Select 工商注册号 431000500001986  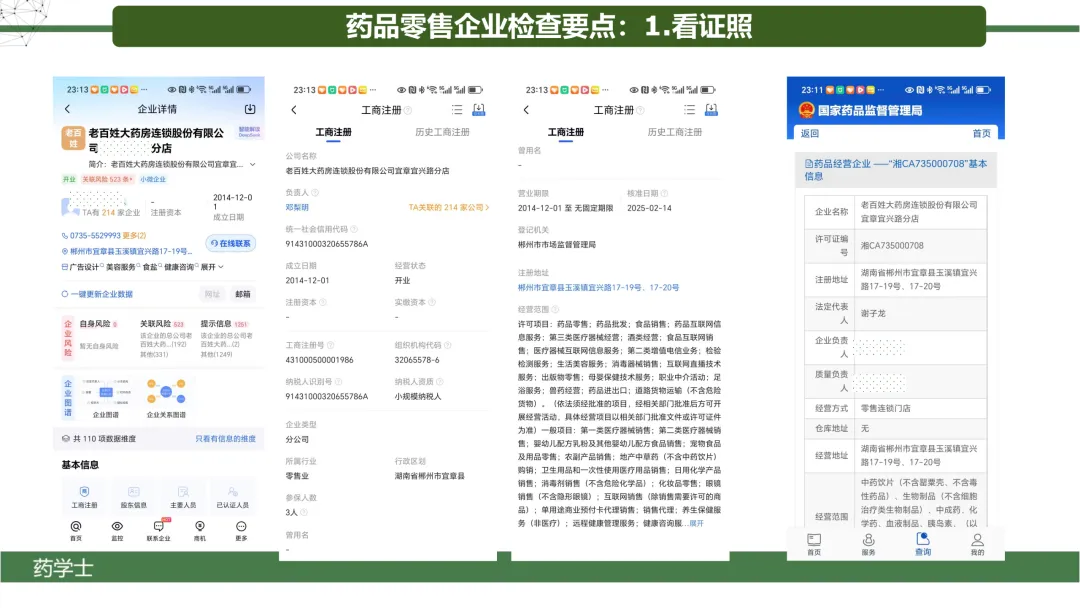coord(320,360)
